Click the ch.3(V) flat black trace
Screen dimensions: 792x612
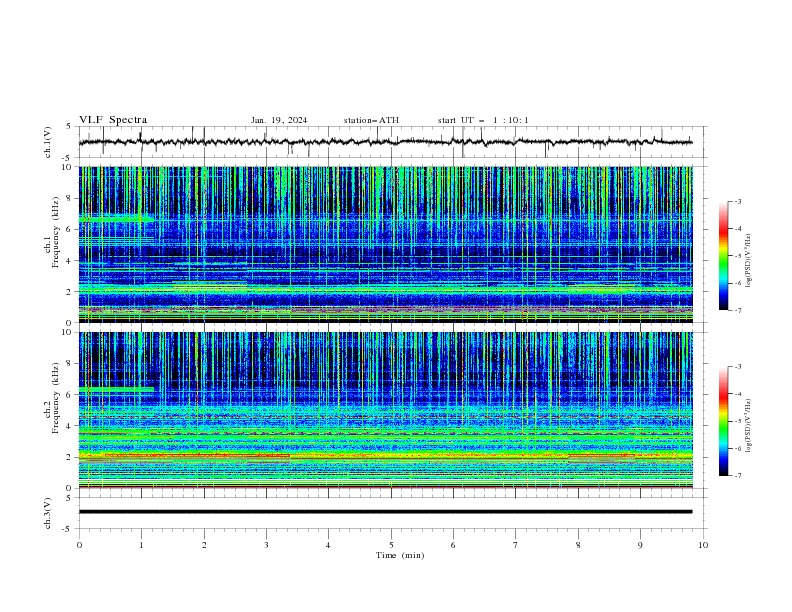pos(385,512)
